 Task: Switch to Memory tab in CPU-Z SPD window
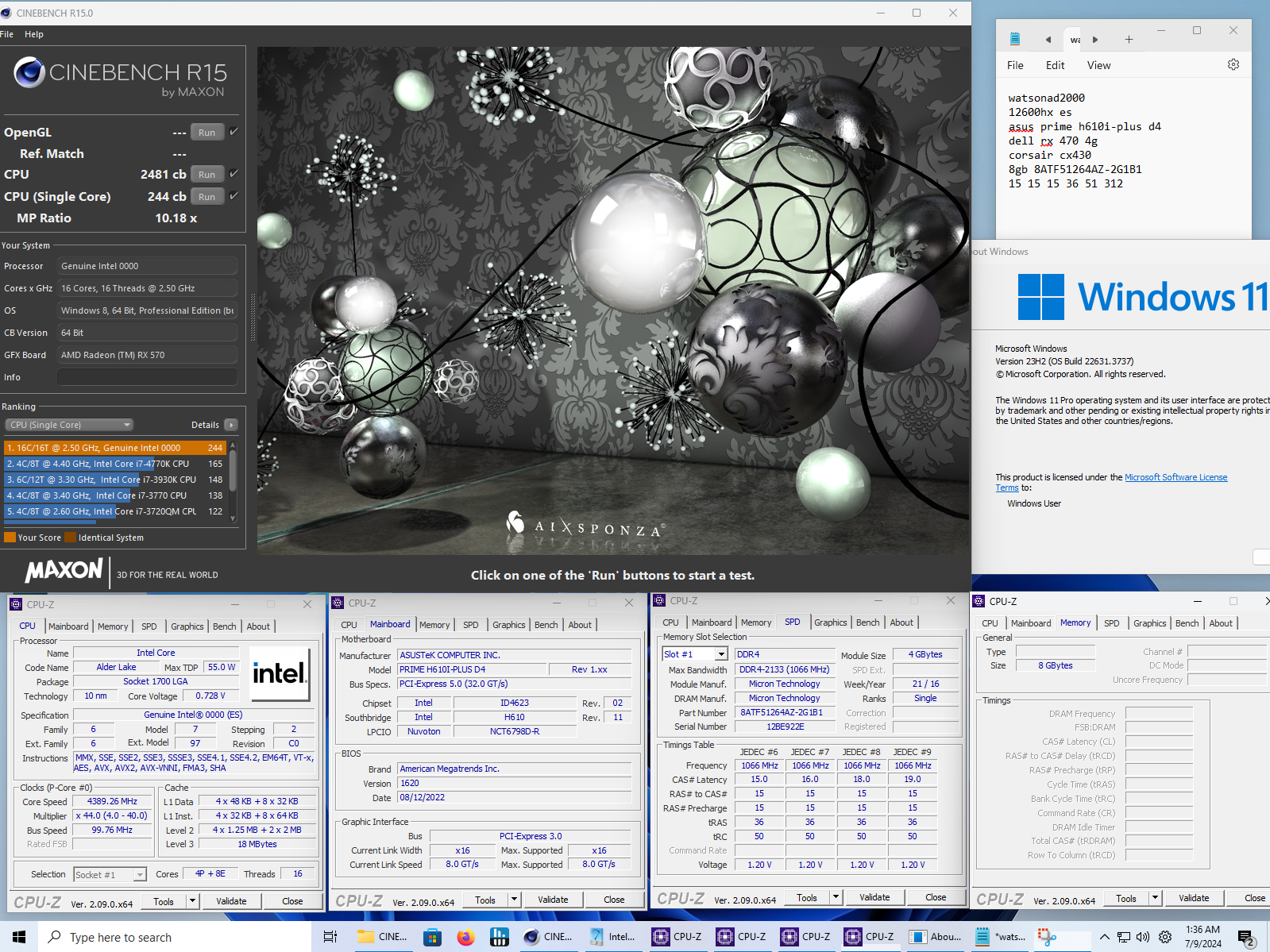tap(756, 622)
